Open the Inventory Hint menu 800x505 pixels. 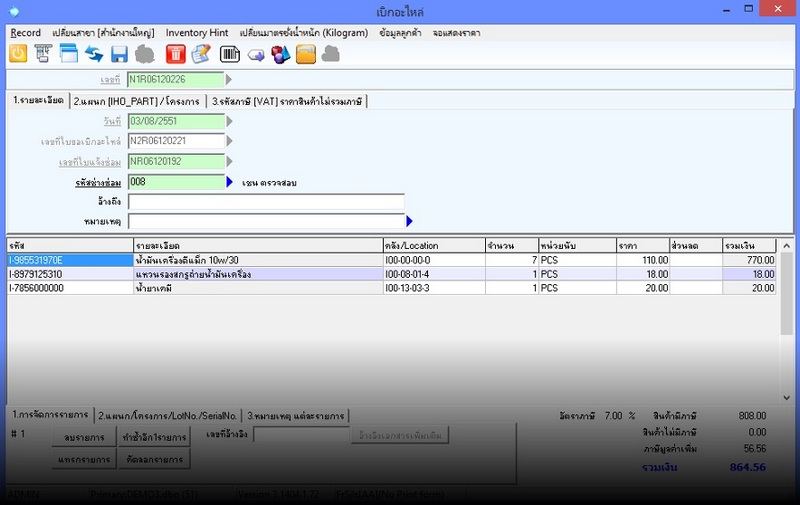pos(197,33)
